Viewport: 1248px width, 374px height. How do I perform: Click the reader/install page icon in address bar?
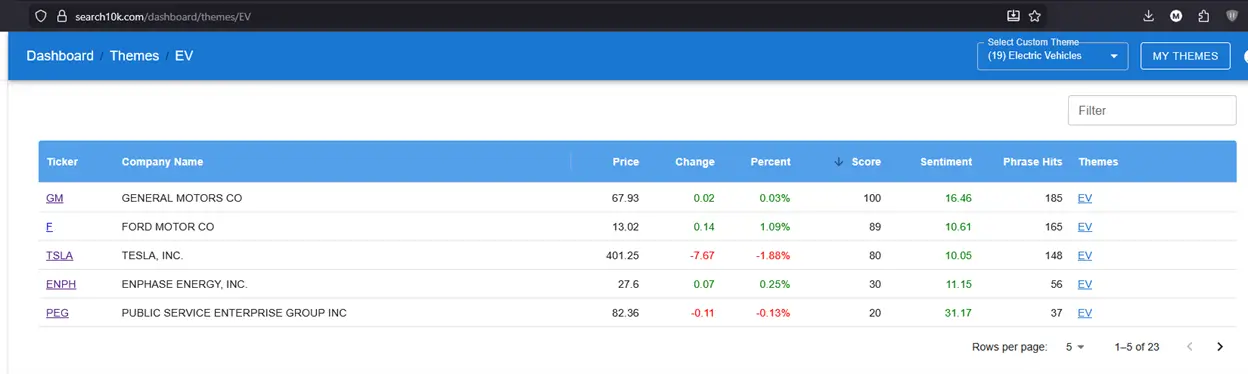1013,16
